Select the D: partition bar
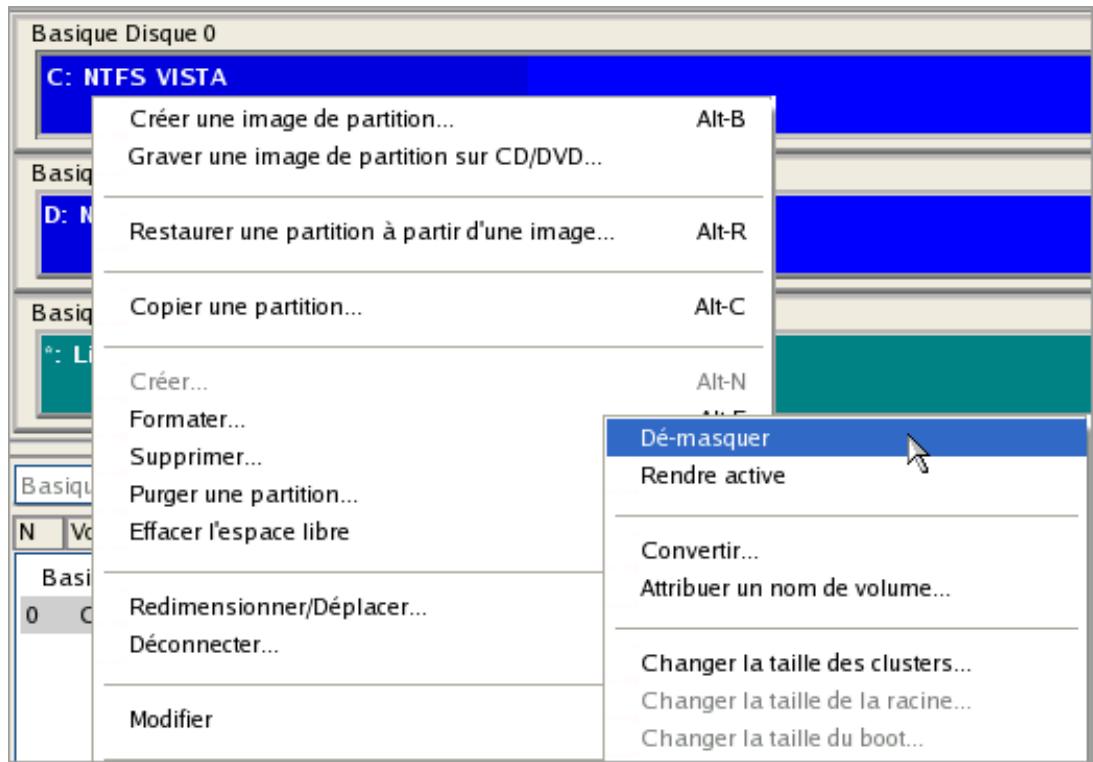The height and width of the screenshot is (762, 1093). (933, 234)
